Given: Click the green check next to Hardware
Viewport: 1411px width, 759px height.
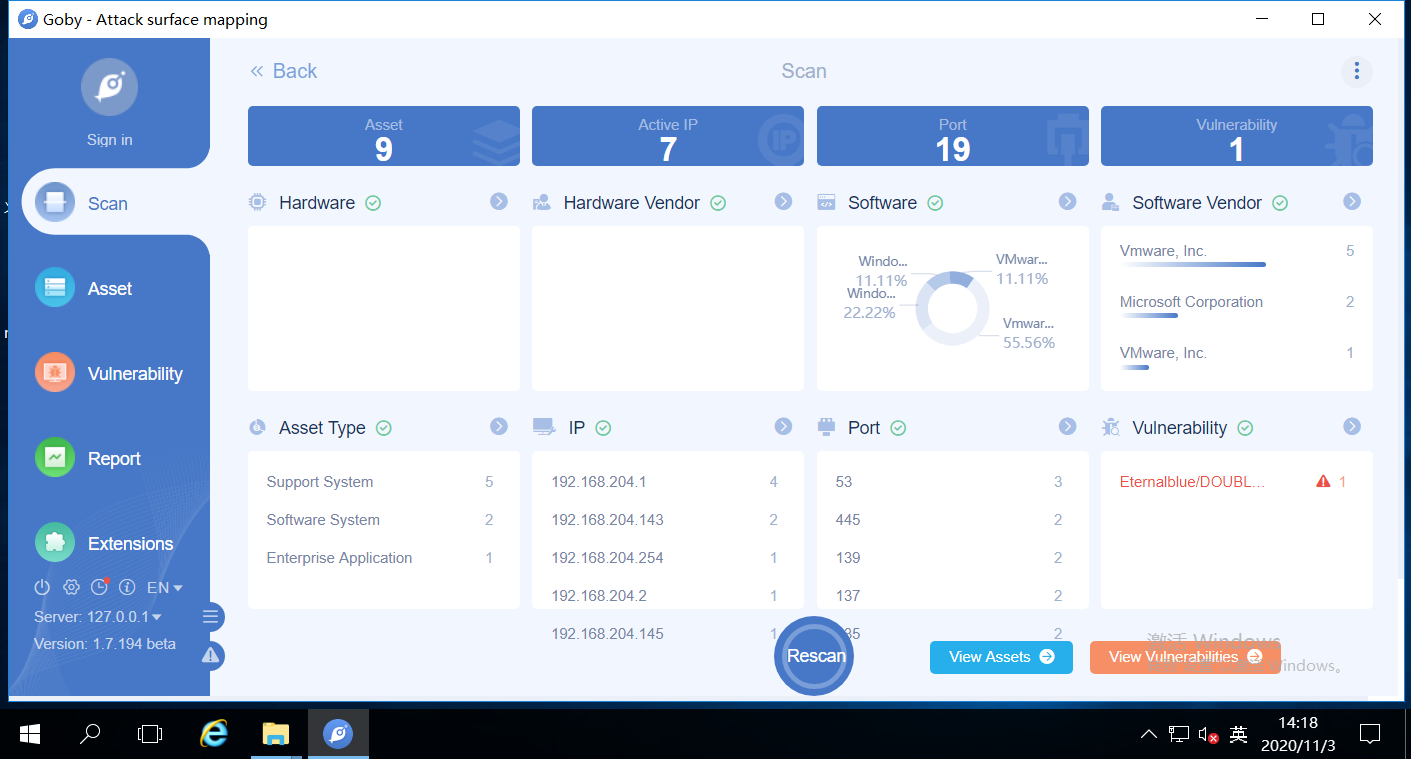Looking at the screenshot, I should [373, 203].
